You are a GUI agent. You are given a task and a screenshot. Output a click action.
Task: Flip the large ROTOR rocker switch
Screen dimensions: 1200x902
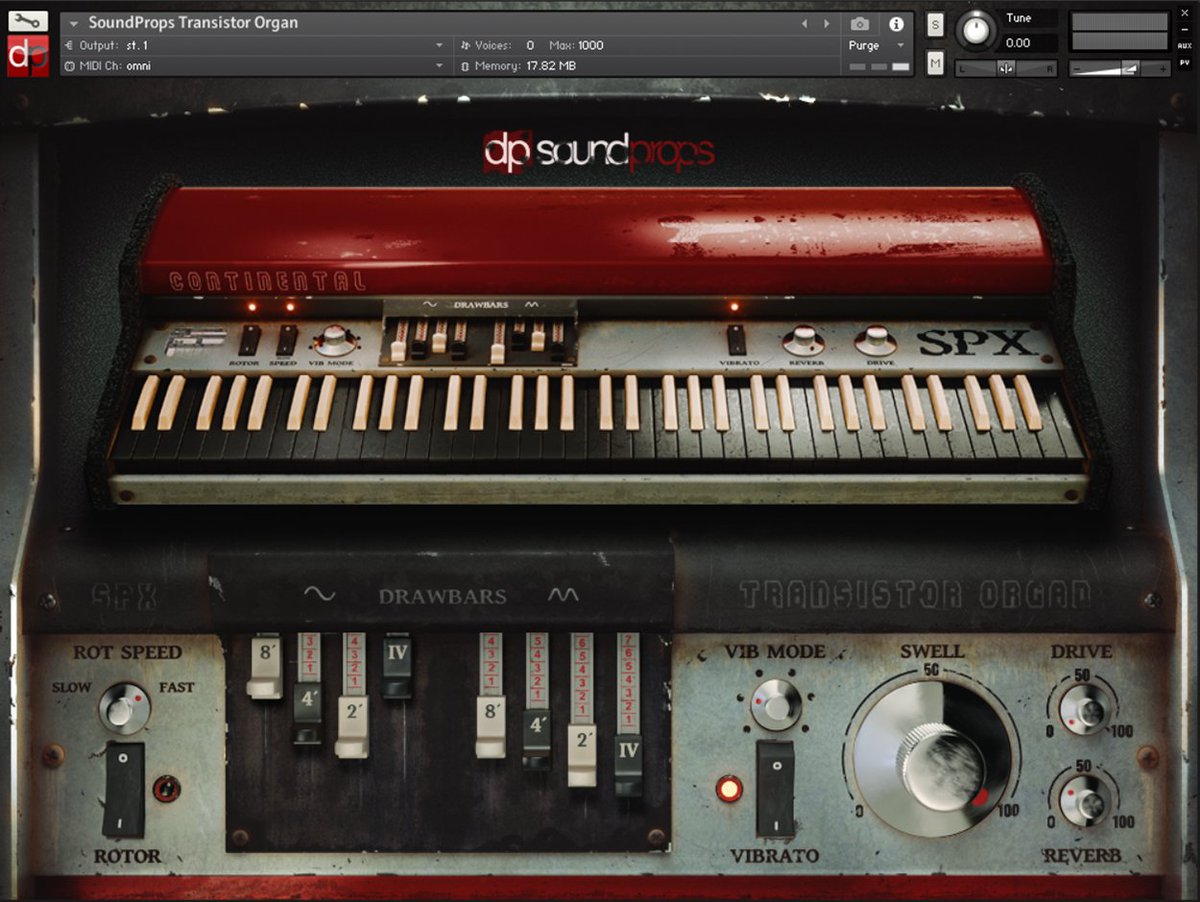(x=124, y=789)
